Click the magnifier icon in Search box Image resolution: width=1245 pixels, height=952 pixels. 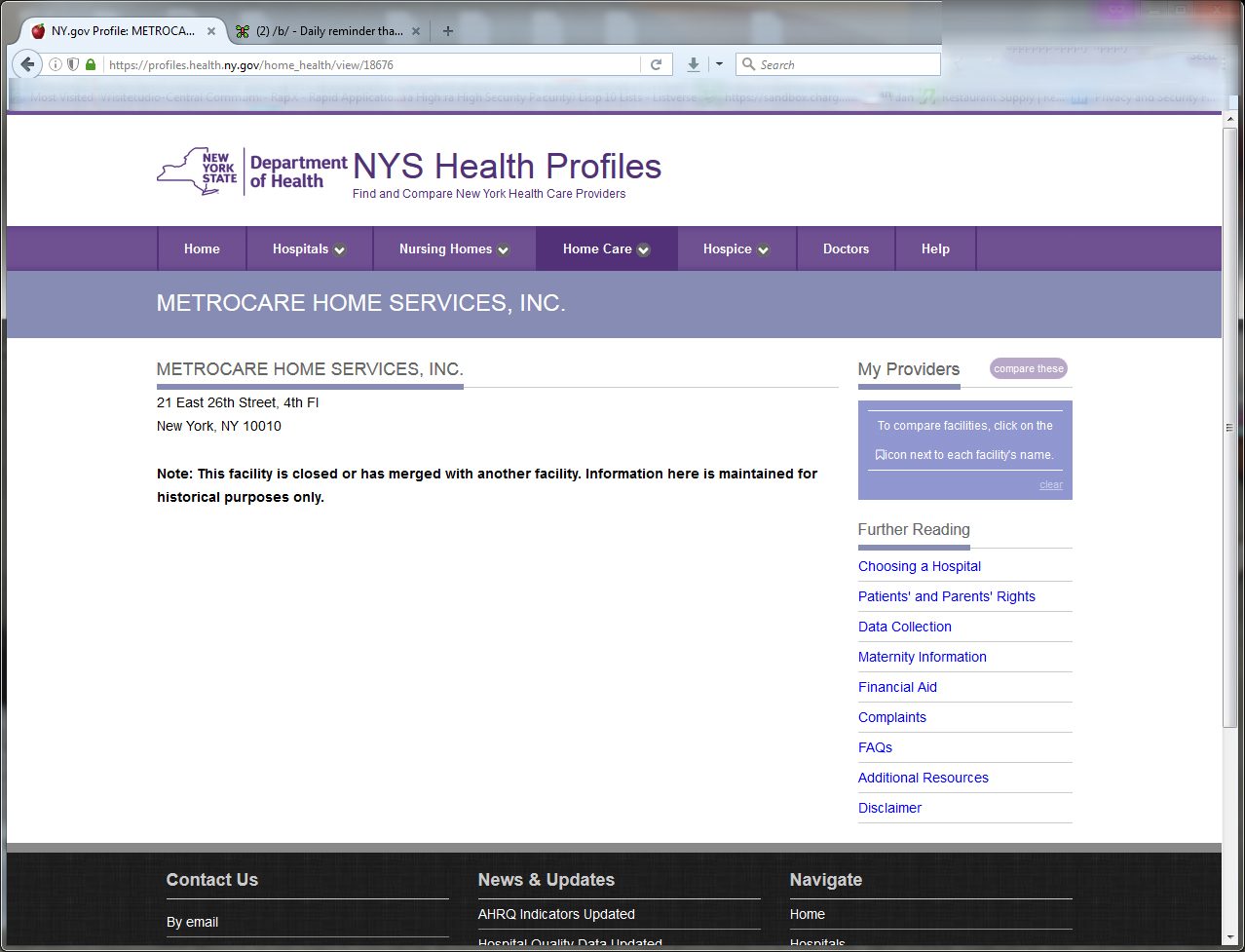tap(748, 64)
